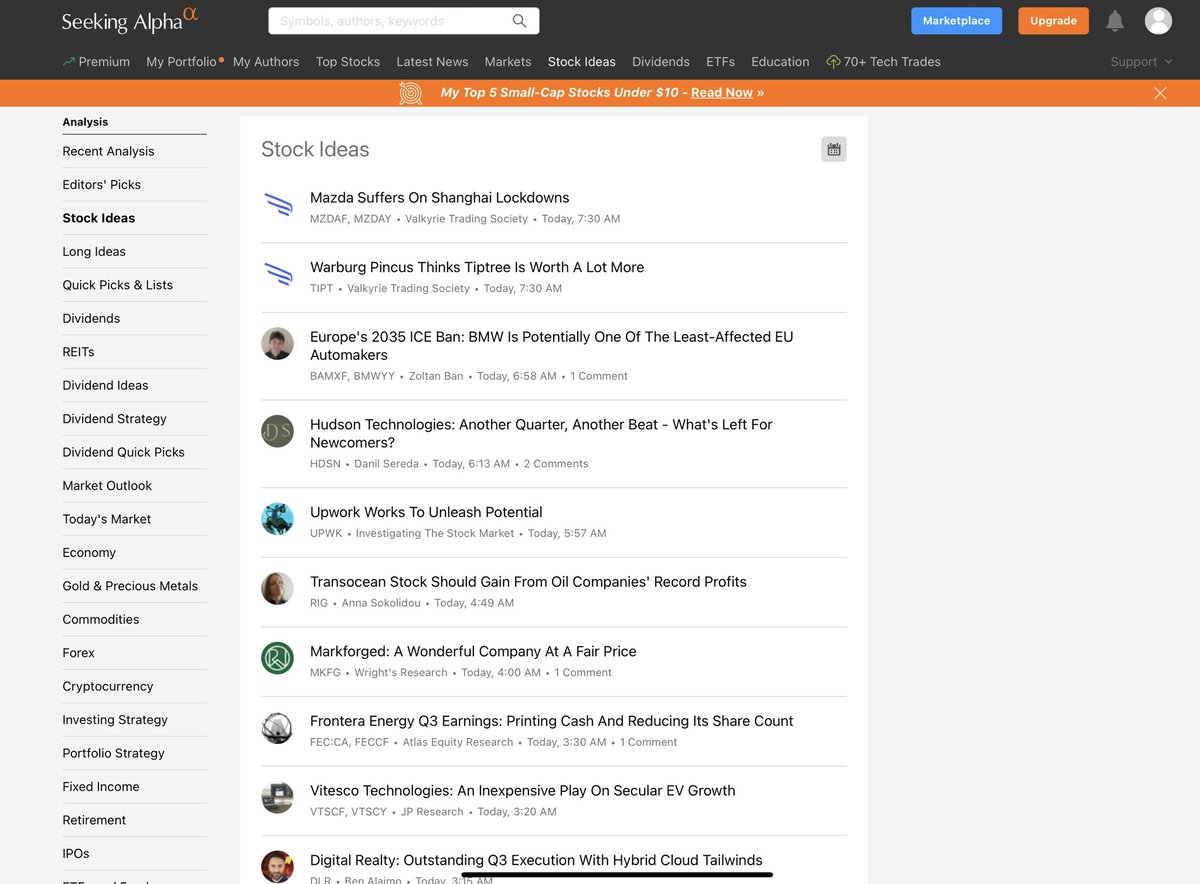Open ETFs nav item
The image size is (1200, 884).
coord(720,62)
